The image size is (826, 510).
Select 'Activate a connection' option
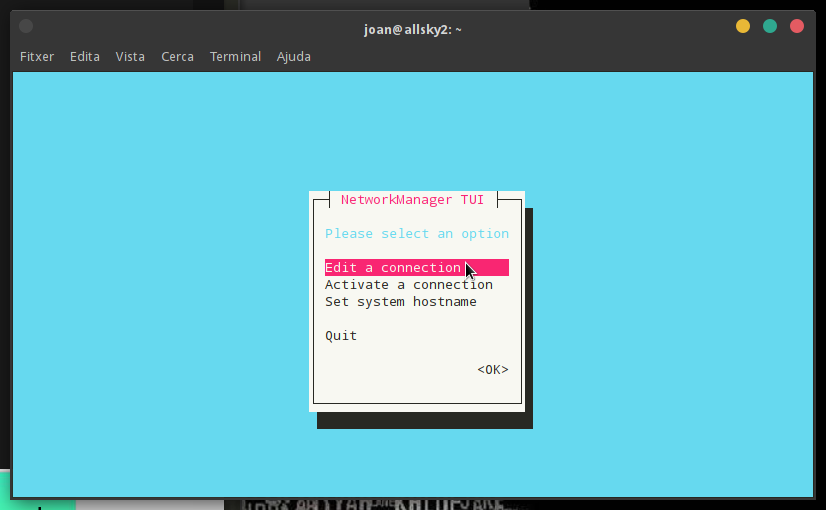[x=409, y=285]
